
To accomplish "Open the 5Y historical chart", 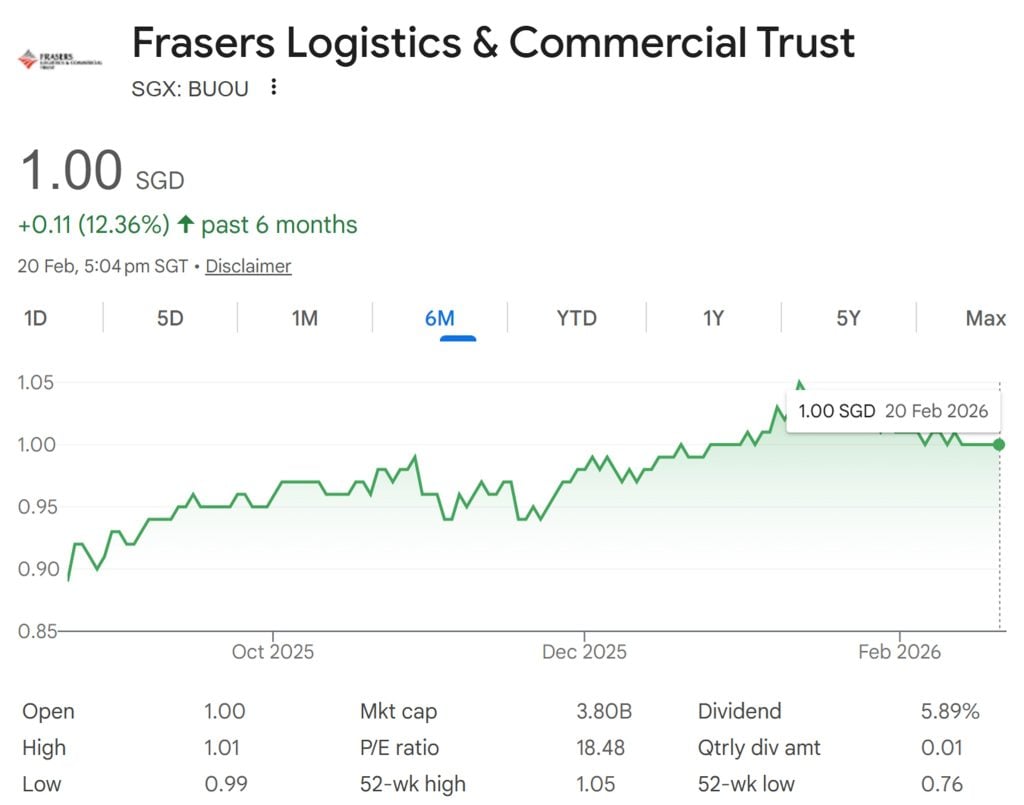I will pos(848,318).
